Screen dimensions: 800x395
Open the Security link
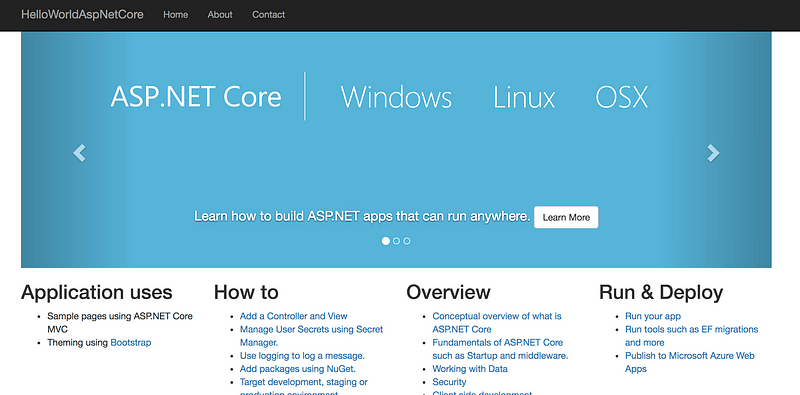coord(449,382)
